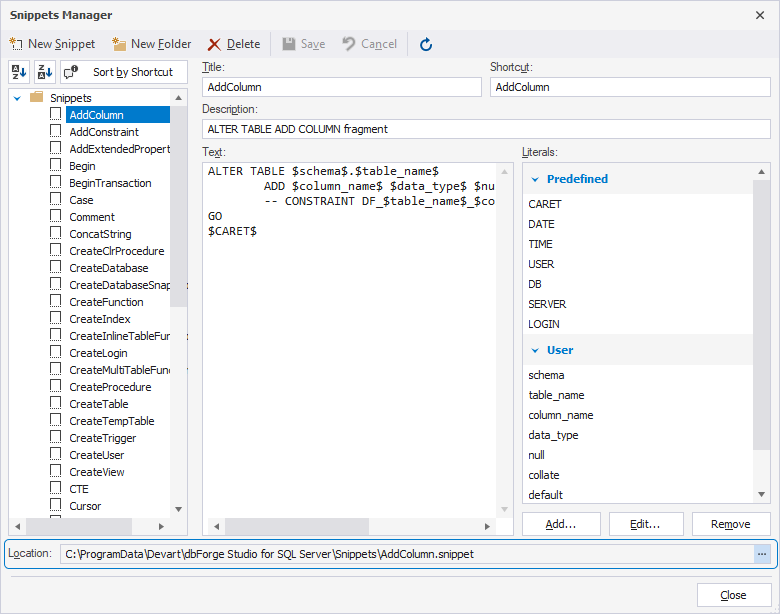Select the AddColumn snippet
Viewport: 780px width, 614px height.
(118, 115)
